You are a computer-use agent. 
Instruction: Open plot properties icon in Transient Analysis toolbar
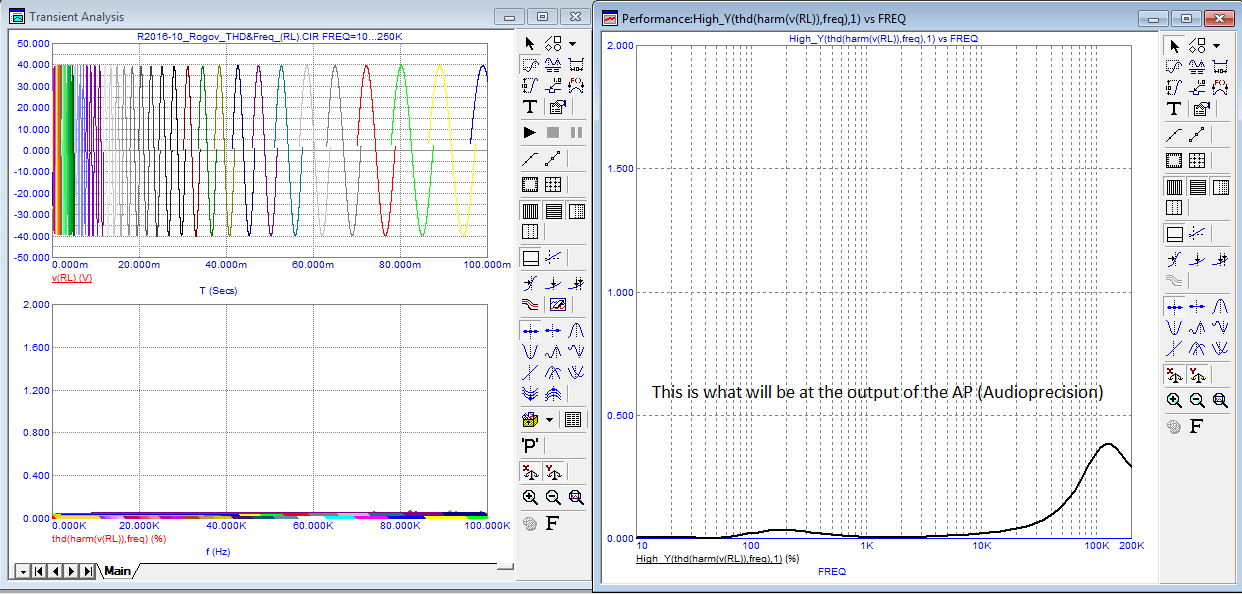point(557,107)
